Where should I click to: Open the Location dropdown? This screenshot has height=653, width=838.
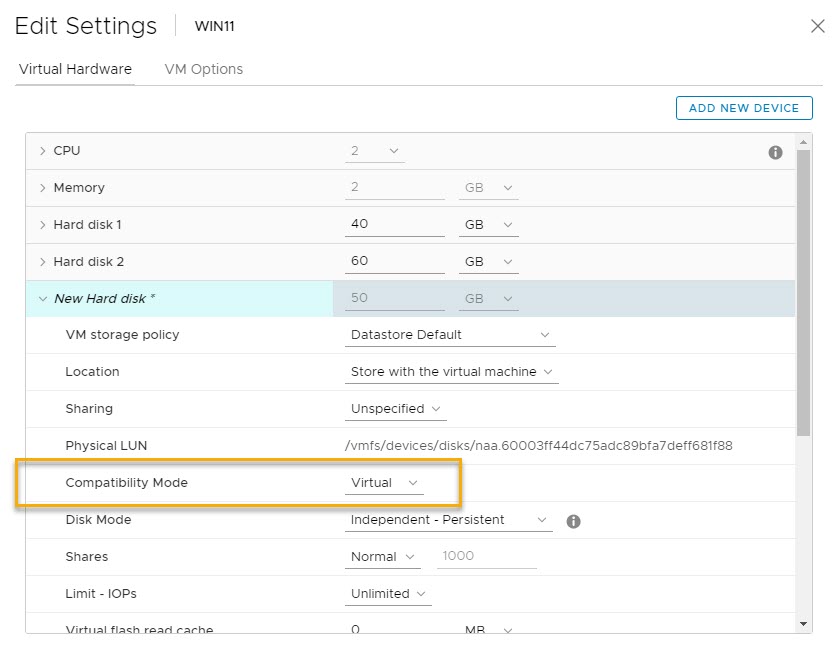(x=451, y=372)
